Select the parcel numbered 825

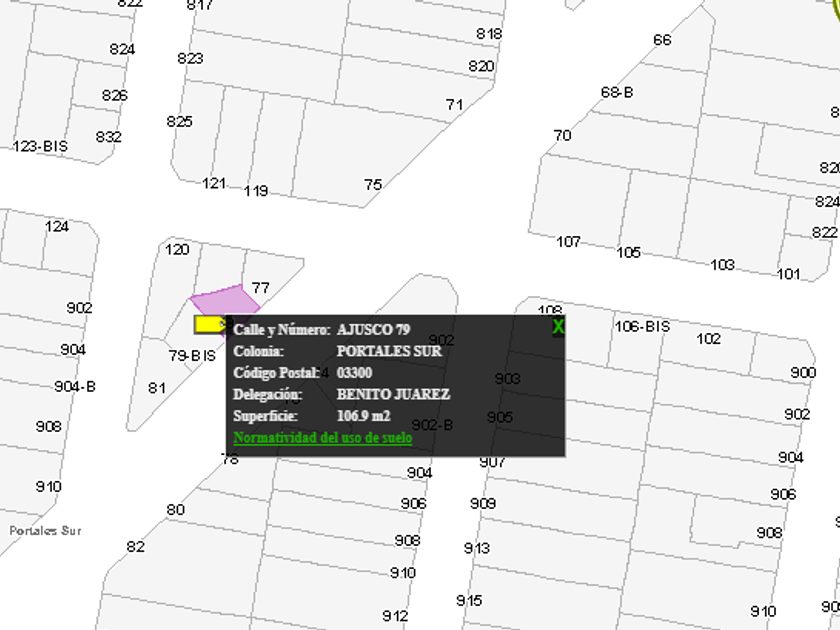coord(179,121)
